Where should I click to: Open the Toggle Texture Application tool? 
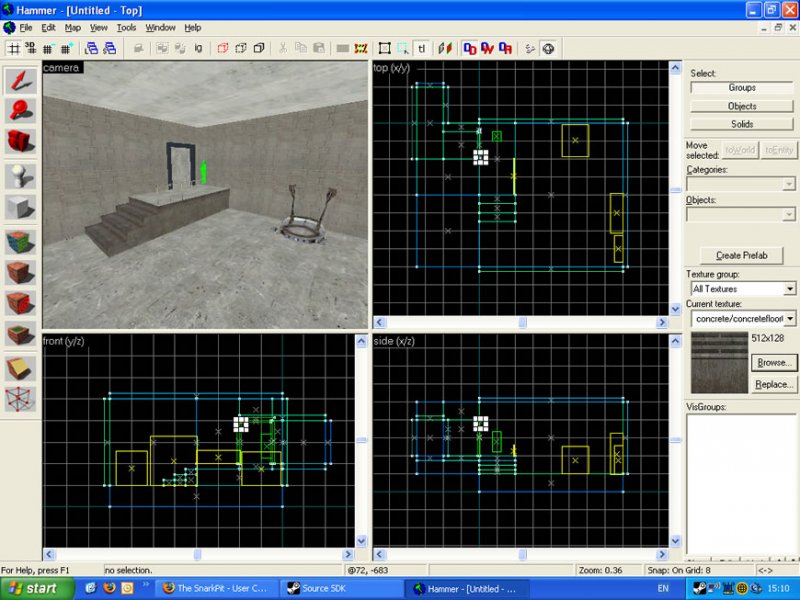click(20, 240)
